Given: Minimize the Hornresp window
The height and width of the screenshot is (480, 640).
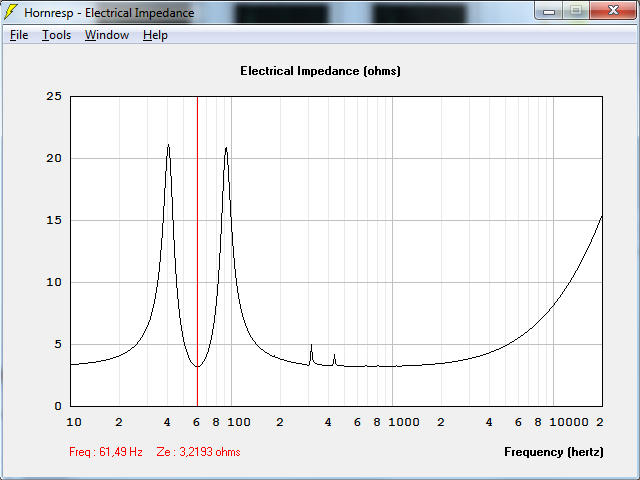Looking at the screenshot, I should tap(549, 11).
